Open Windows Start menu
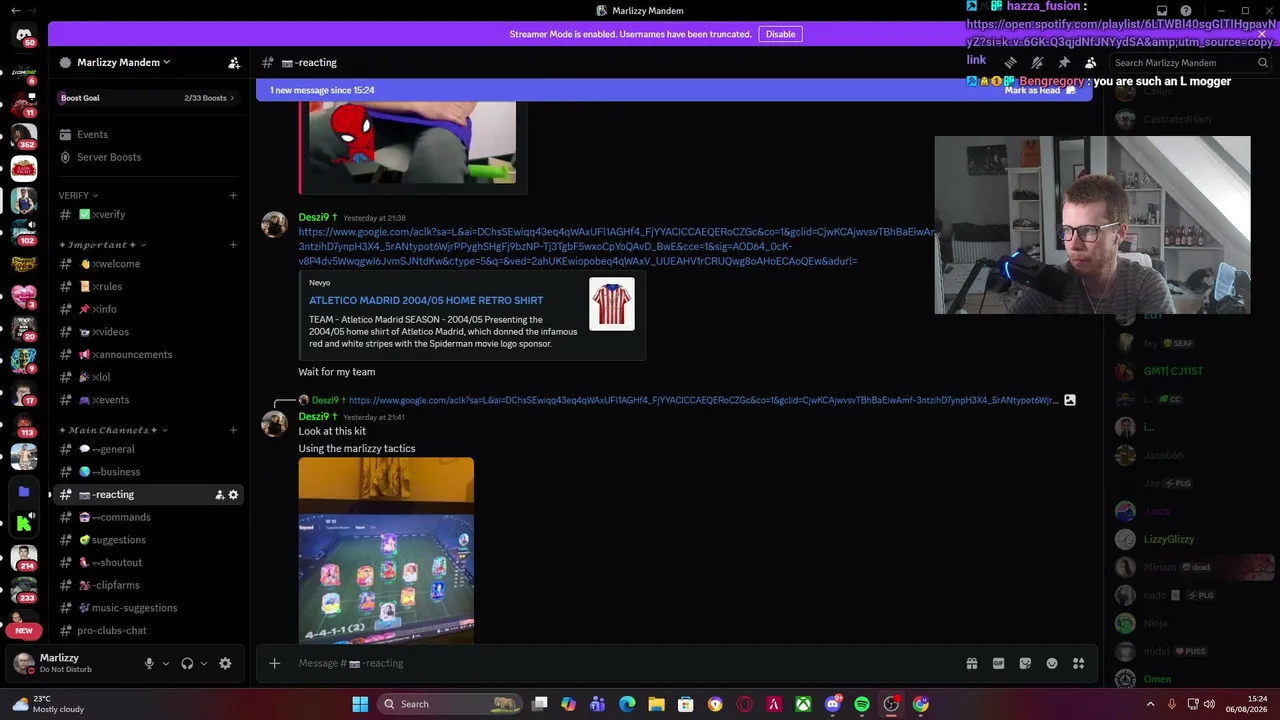 pyautogui.click(x=360, y=704)
